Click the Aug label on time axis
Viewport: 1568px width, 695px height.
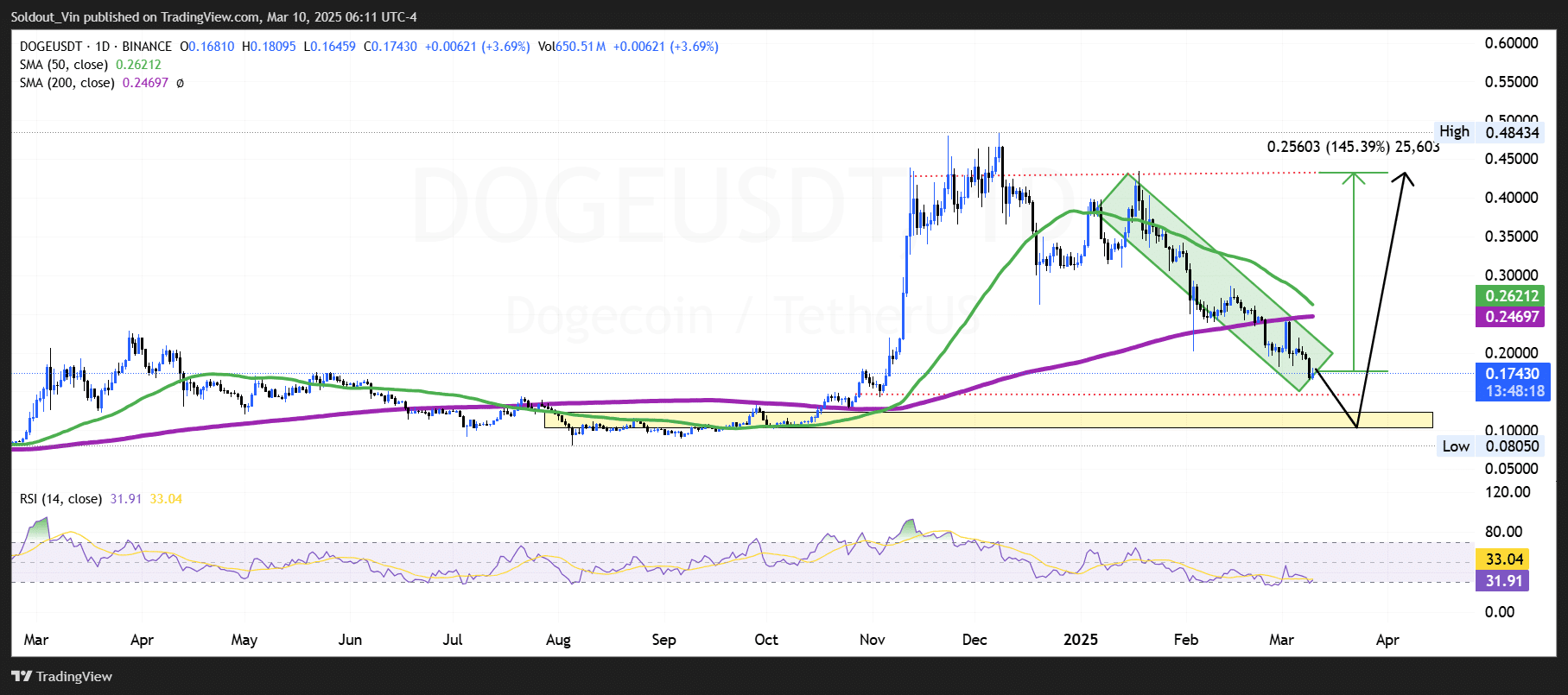click(558, 640)
